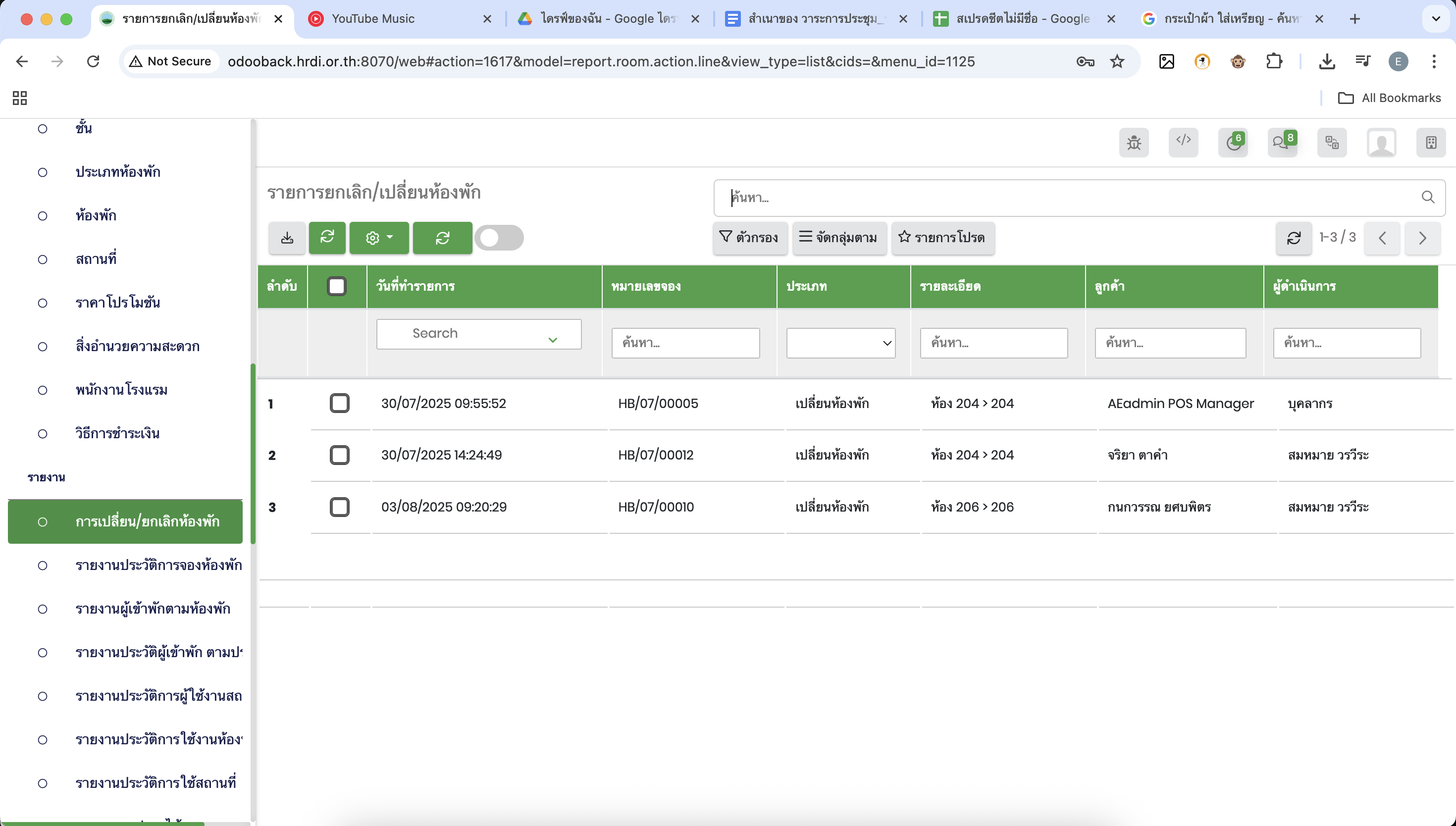Viewport: 1456px width, 826px height.
Task: Tick checkbox for booking HB/07/00012
Action: click(339, 455)
